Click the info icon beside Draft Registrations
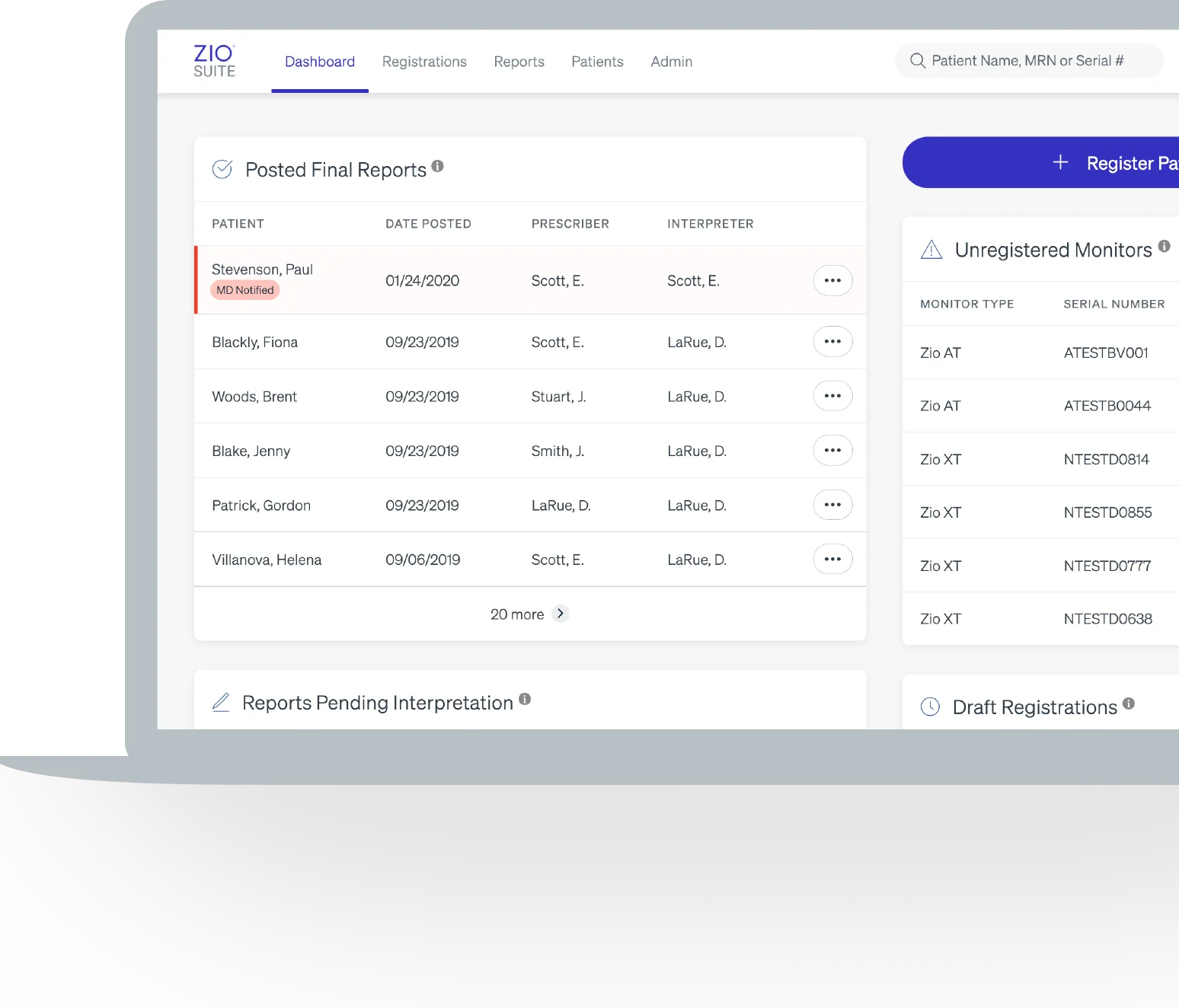The image size is (1179, 1008). pyautogui.click(x=1128, y=703)
